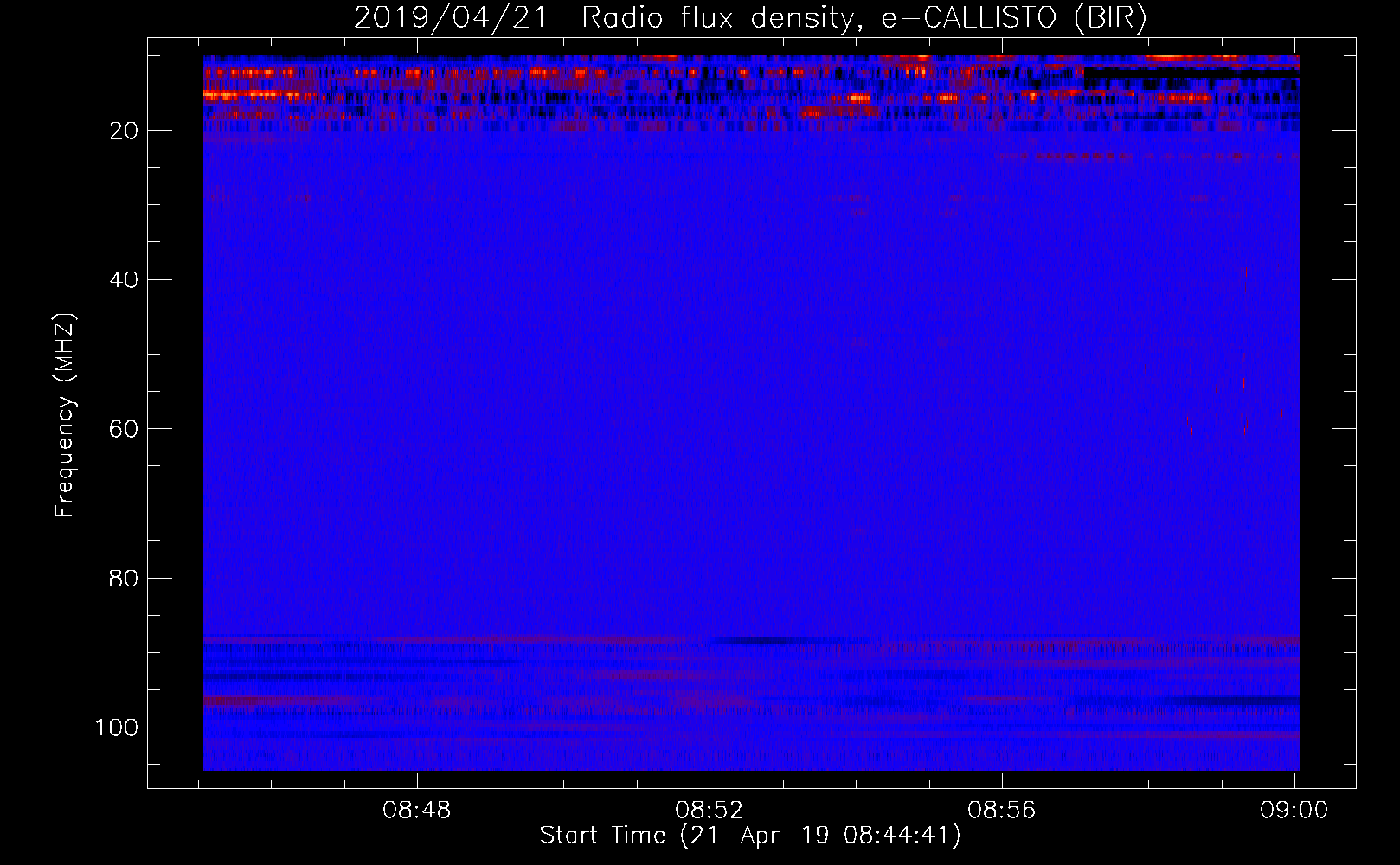The width and height of the screenshot is (1400, 865).
Task: Click the 08:56 time tick label
Action: [x=1002, y=811]
